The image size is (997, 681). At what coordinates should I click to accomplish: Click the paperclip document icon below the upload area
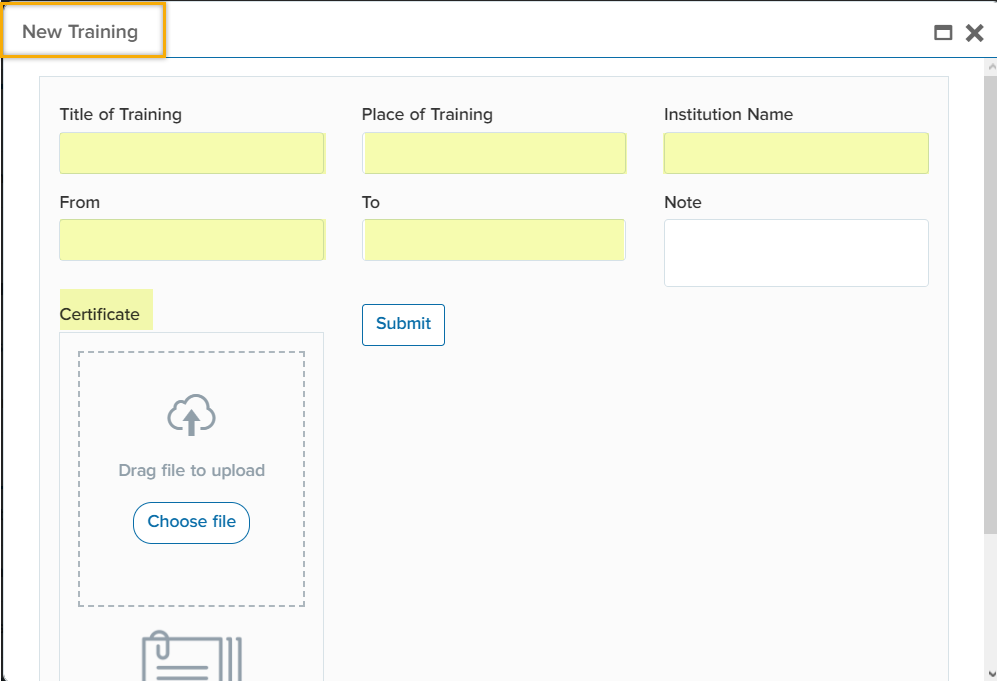pos(191,655)
